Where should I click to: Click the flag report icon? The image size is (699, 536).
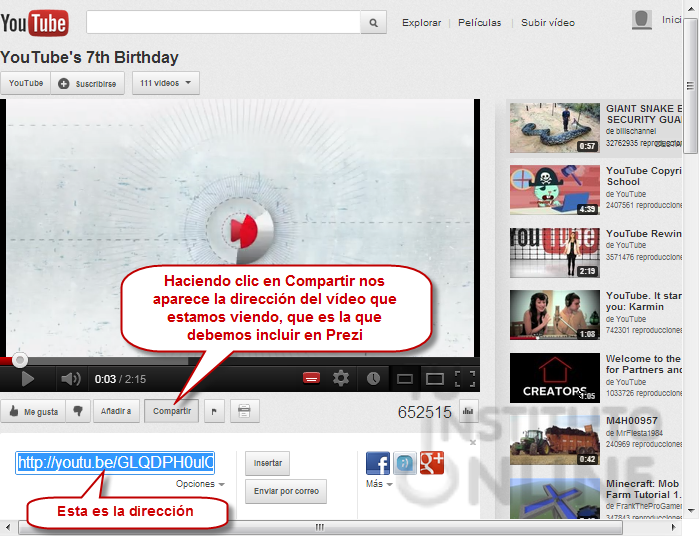[214, 411]
